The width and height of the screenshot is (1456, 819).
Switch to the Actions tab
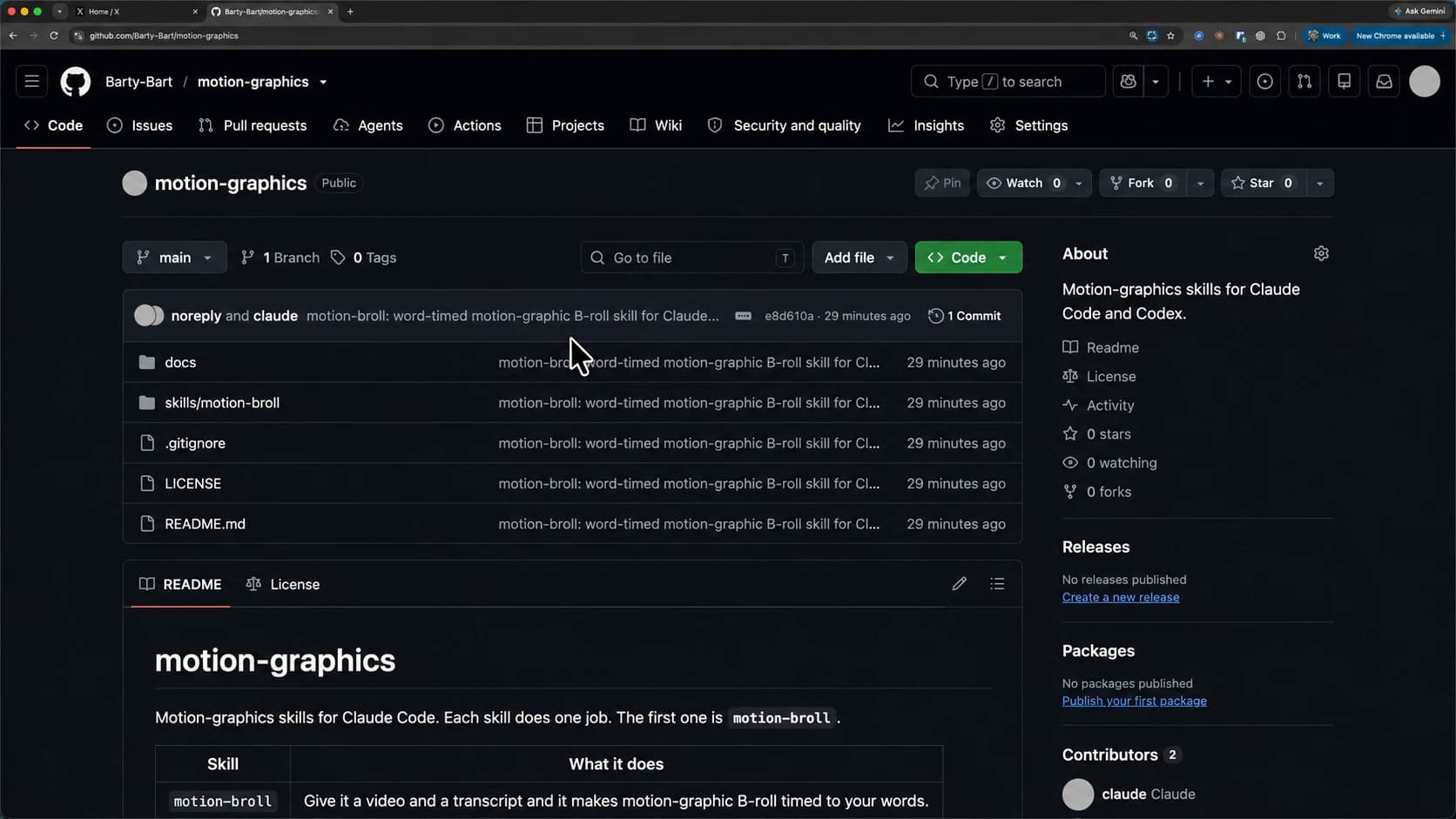[x=465, y=125]
